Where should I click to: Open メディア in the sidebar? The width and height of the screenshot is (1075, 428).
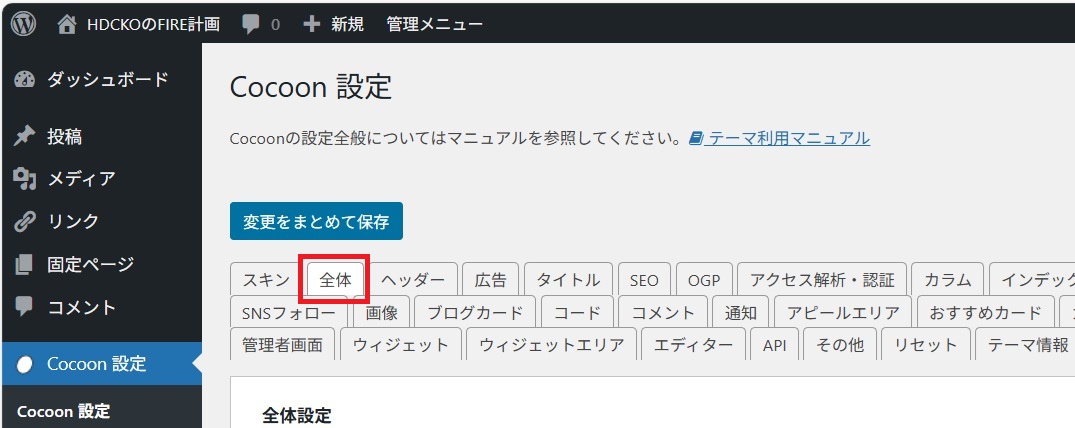[81, 179]
